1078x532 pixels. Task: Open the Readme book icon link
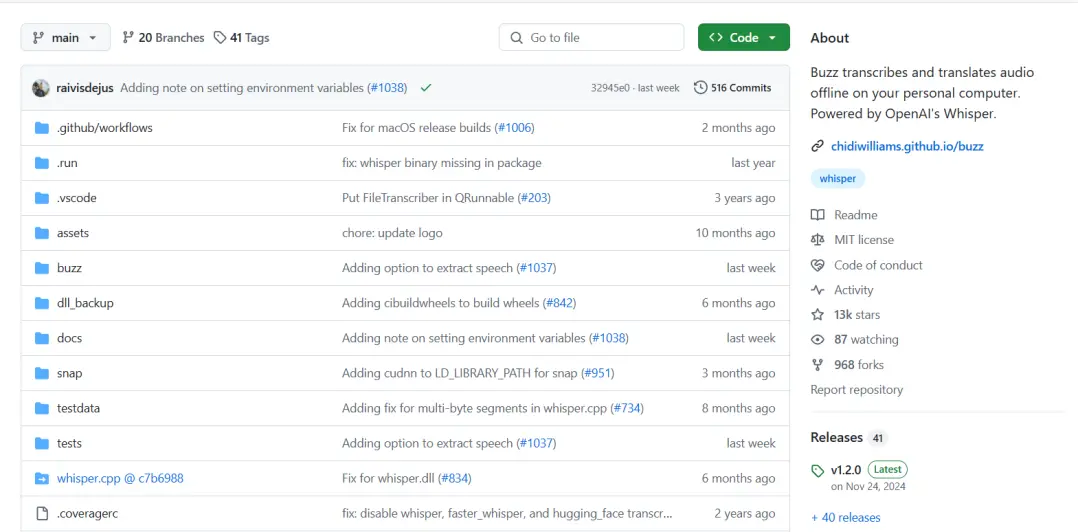coord(818,215)
